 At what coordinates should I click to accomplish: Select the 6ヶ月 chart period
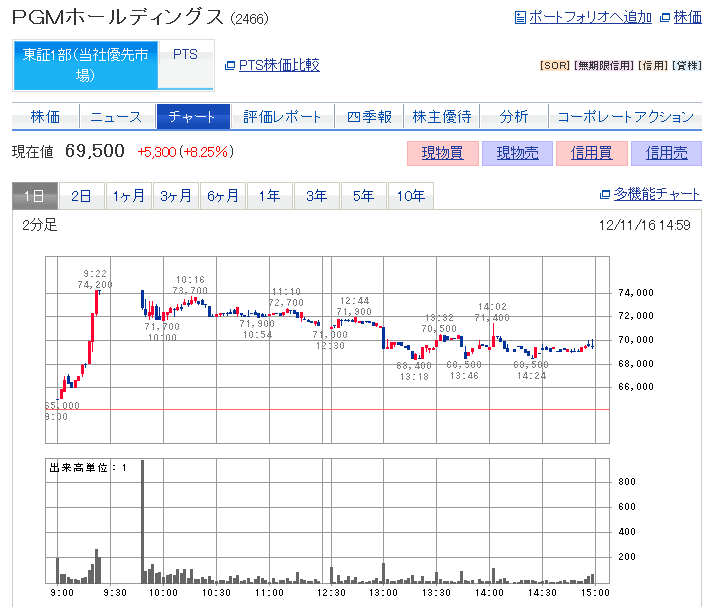pyautogui.click(x=223, y=196)
